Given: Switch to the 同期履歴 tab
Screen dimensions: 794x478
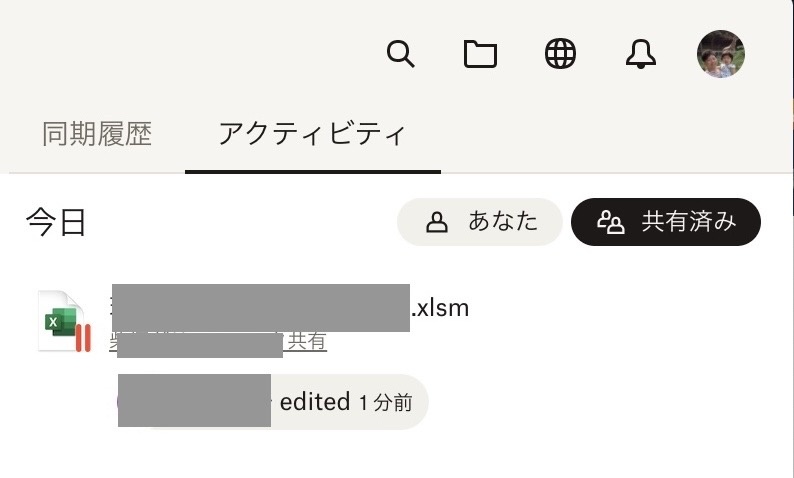Looking at the screenshot, I should 97,134.
